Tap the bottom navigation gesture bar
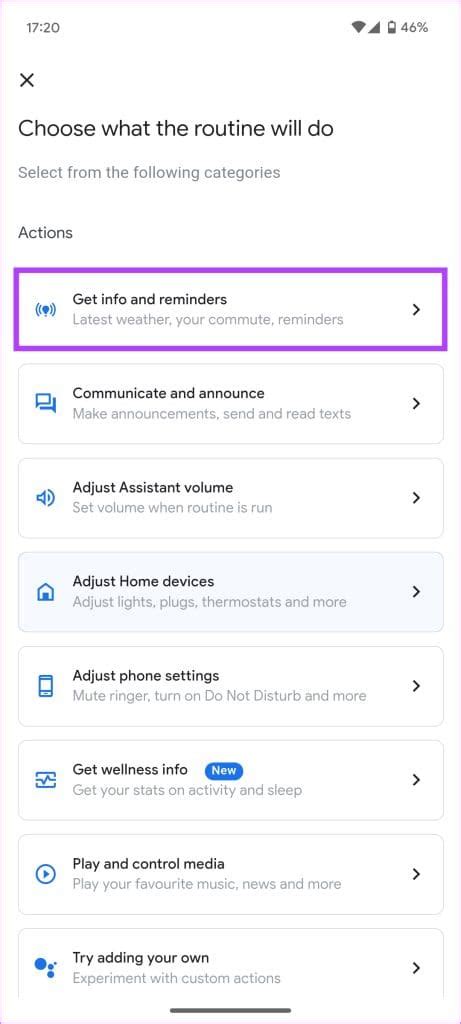The image size is (461, 1024). coord(230,1010)
